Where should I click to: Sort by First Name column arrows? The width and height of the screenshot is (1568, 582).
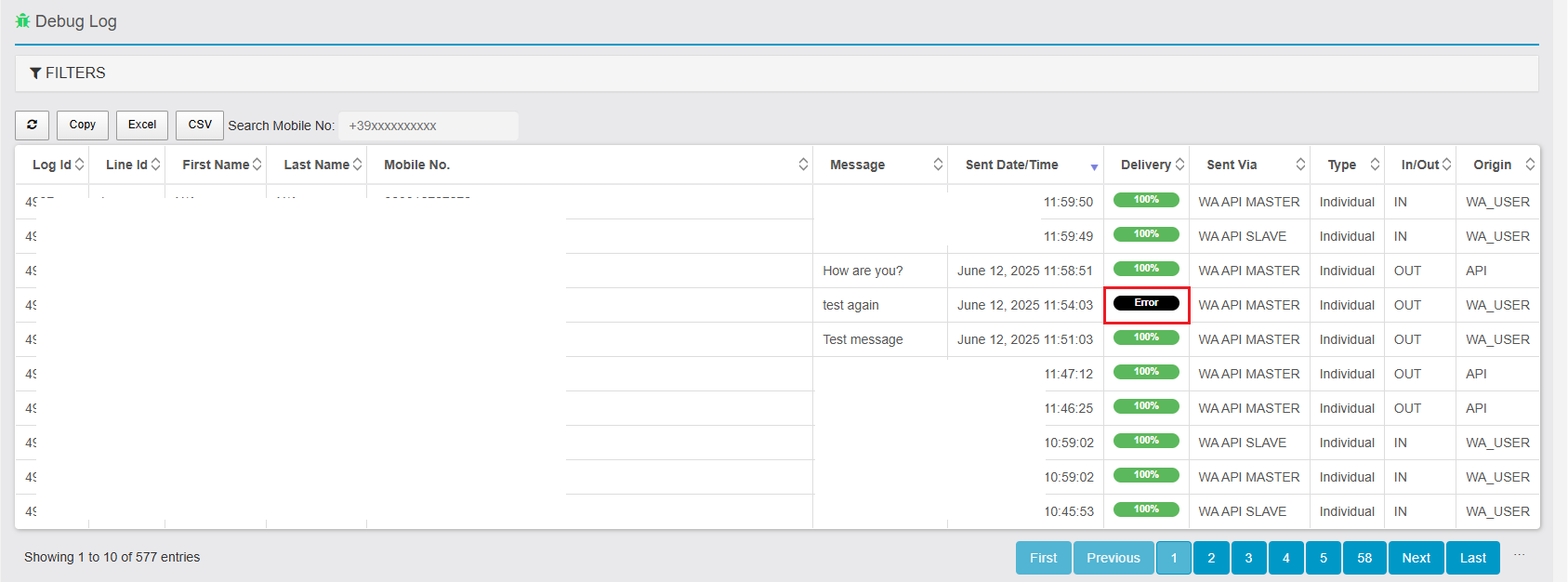[257, 165]
